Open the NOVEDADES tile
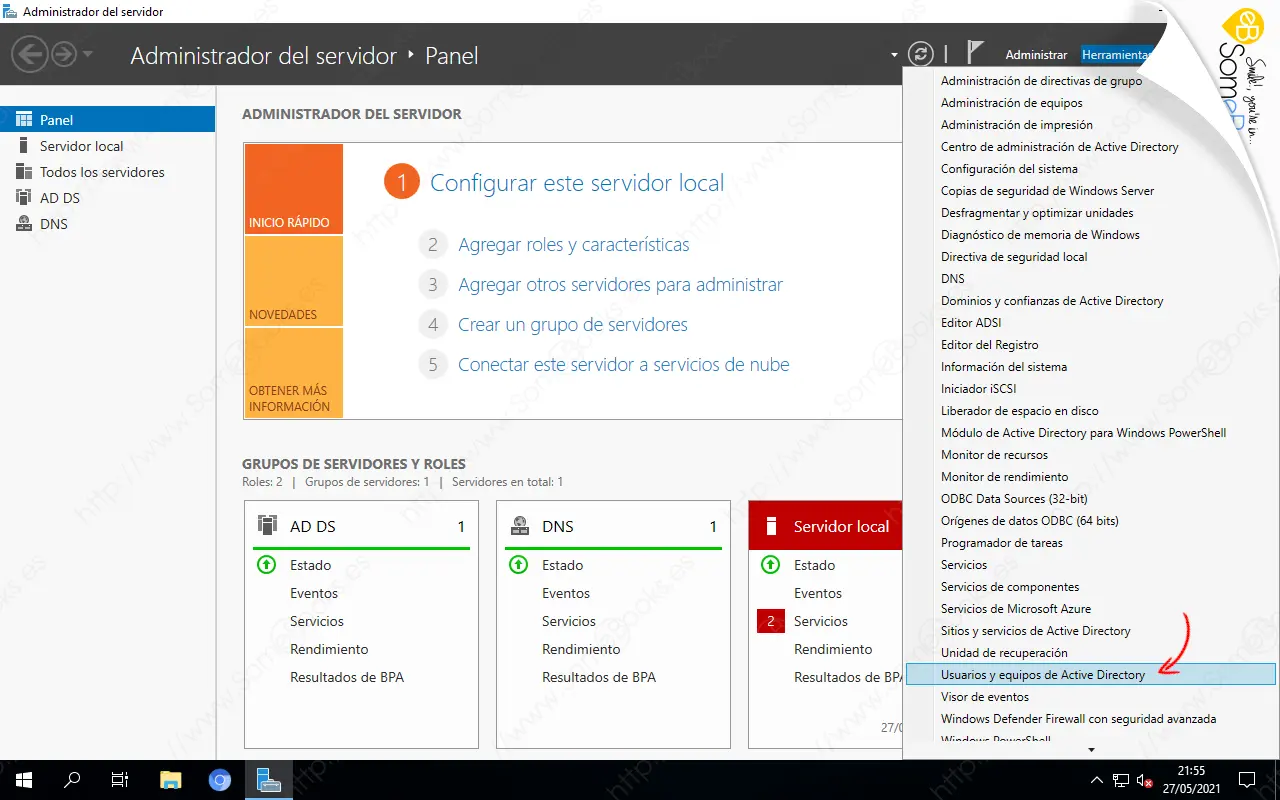This screenshot has height=800, width=1280. click(293, 282)
